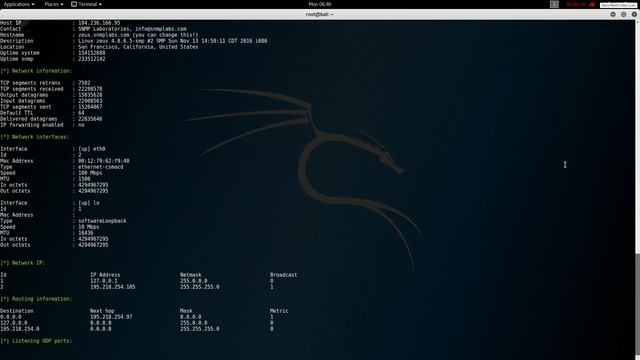Click the Contact line with info@snmplabs.com
640x360 pixels.
point(93,29)
